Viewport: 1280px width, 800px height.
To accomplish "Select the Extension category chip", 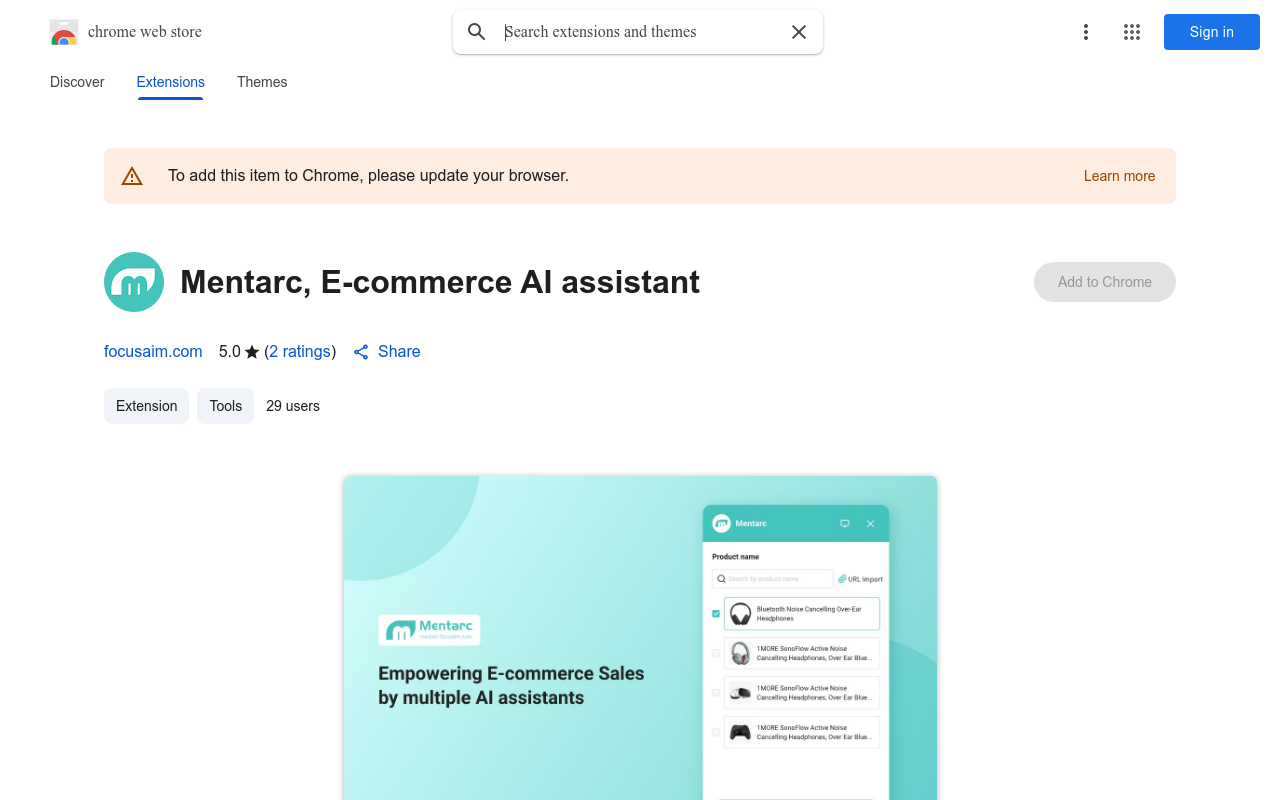I will [146, 406].
